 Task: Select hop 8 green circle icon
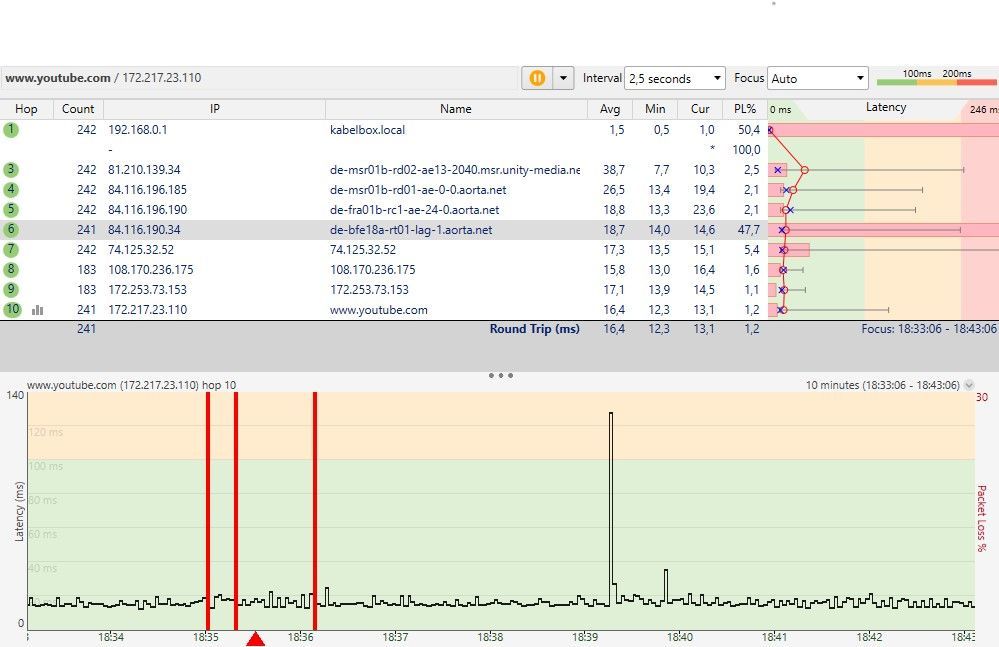[x=11, y=270]
